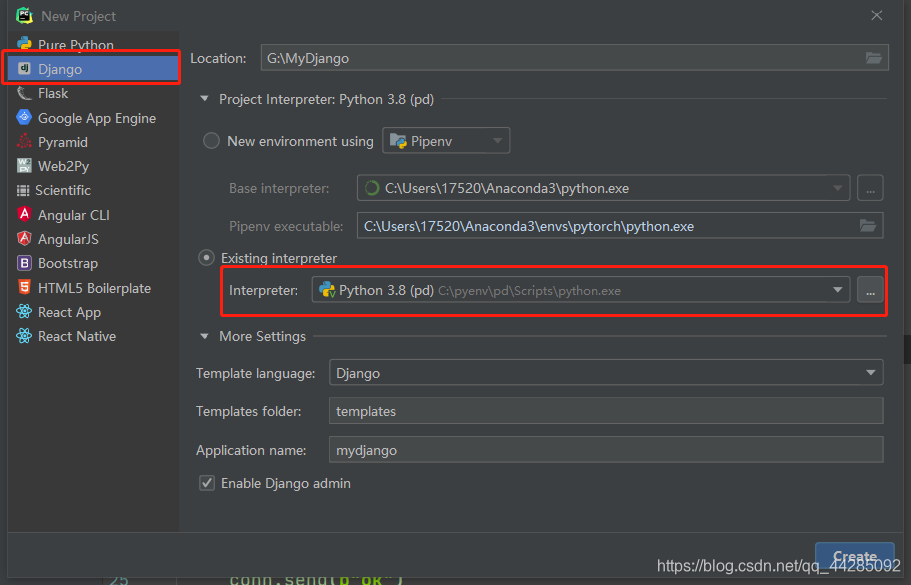Image resolution: width=911 pixels, height=585 pixels.
Task: Click the AngularJS shield icon
Action: (24, 239)
